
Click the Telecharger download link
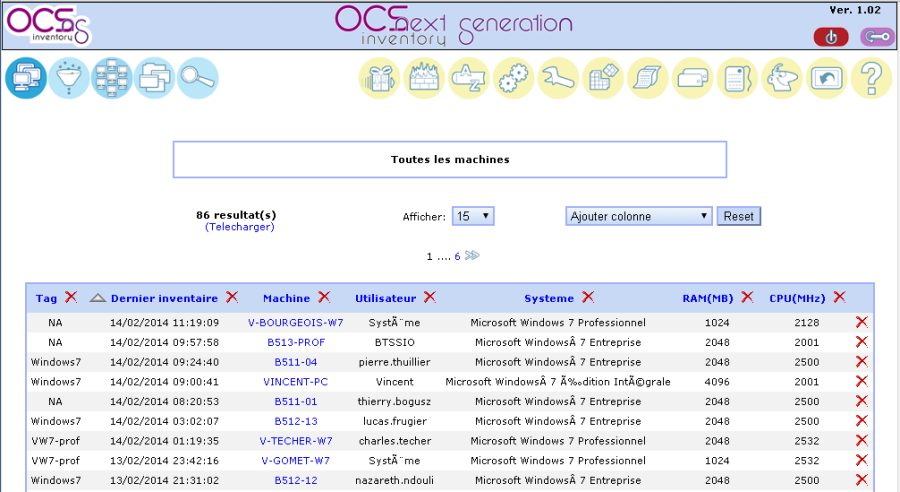[x=240, y=227]
